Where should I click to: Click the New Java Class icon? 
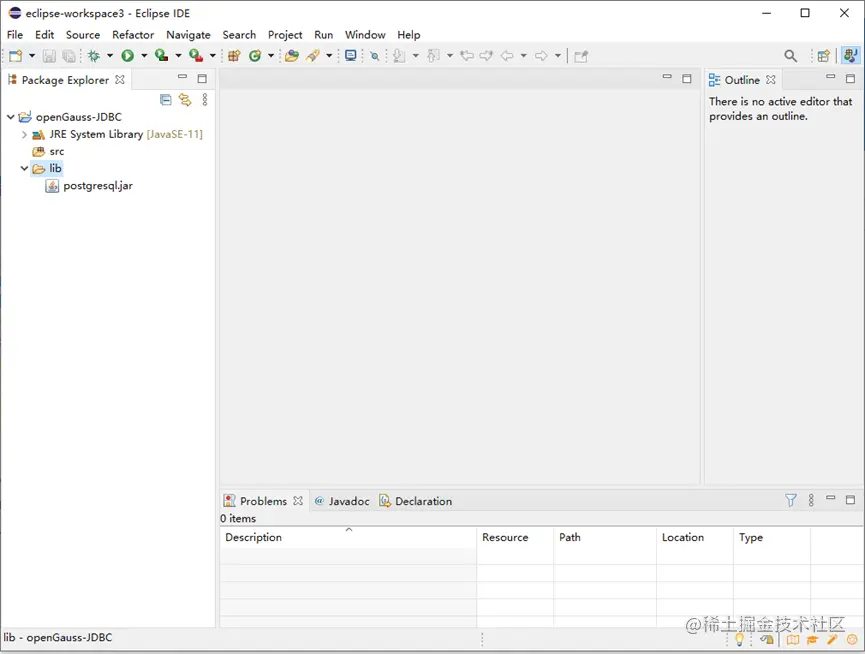(255, 56)
